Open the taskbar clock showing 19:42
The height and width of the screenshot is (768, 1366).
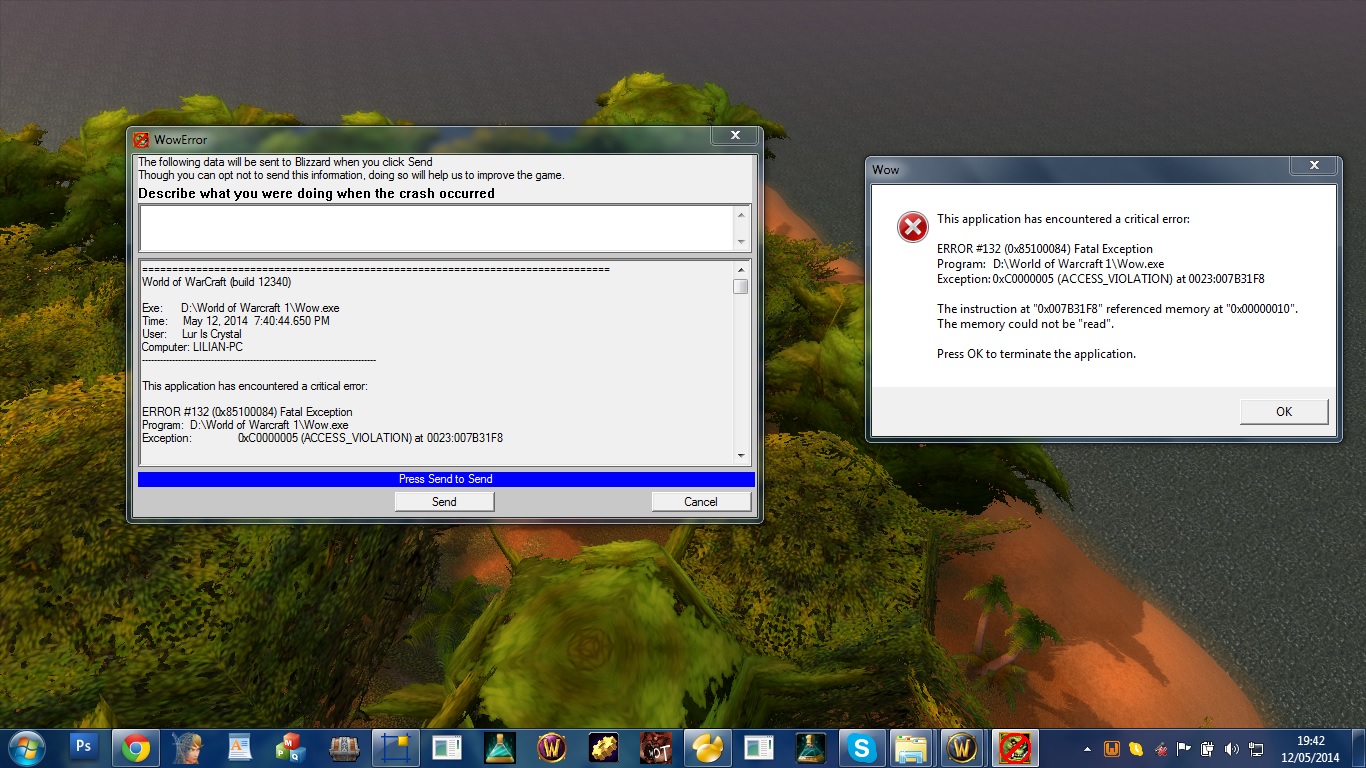pos(1310,748)
